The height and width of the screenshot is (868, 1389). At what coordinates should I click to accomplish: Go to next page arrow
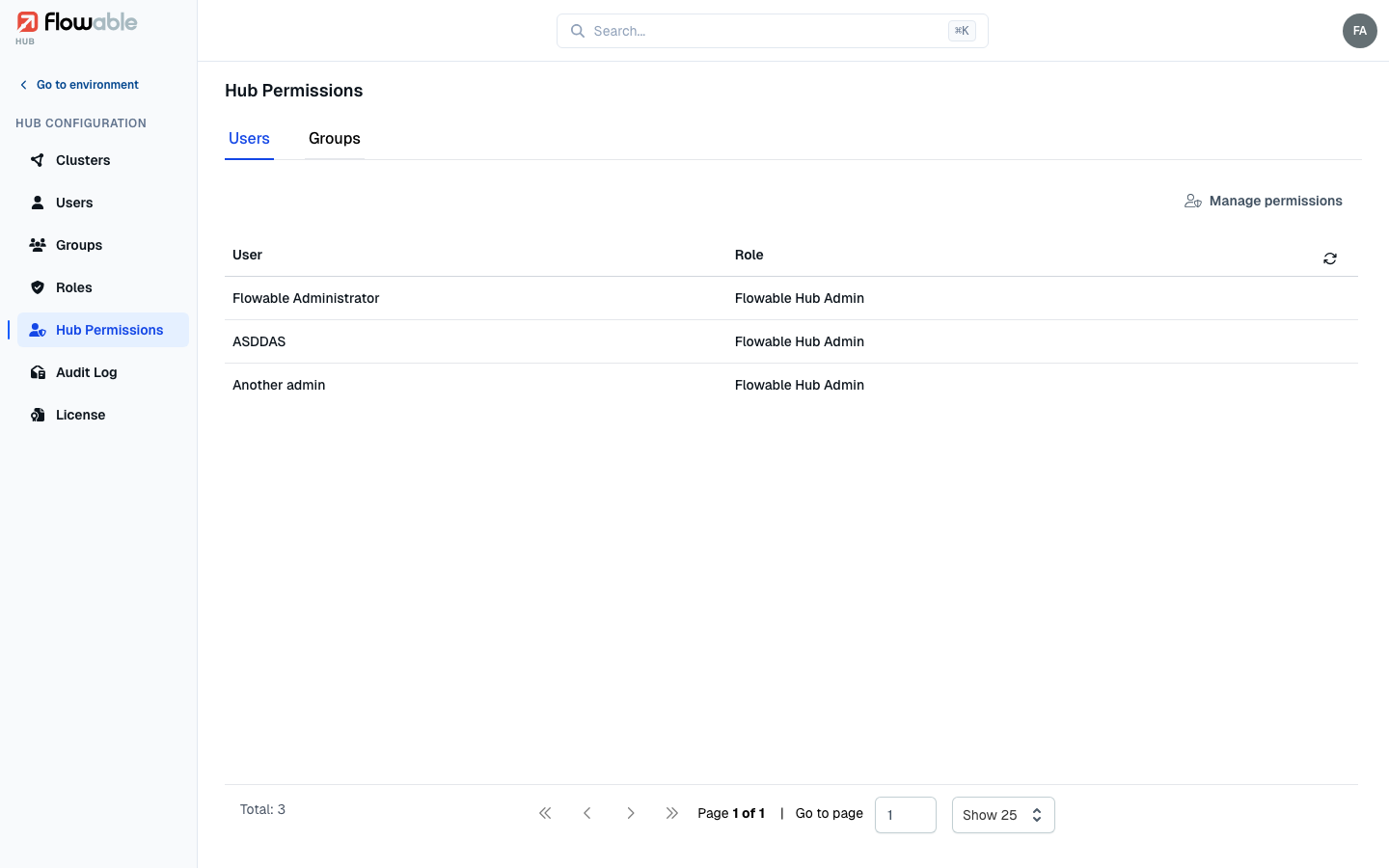(630, 813)
